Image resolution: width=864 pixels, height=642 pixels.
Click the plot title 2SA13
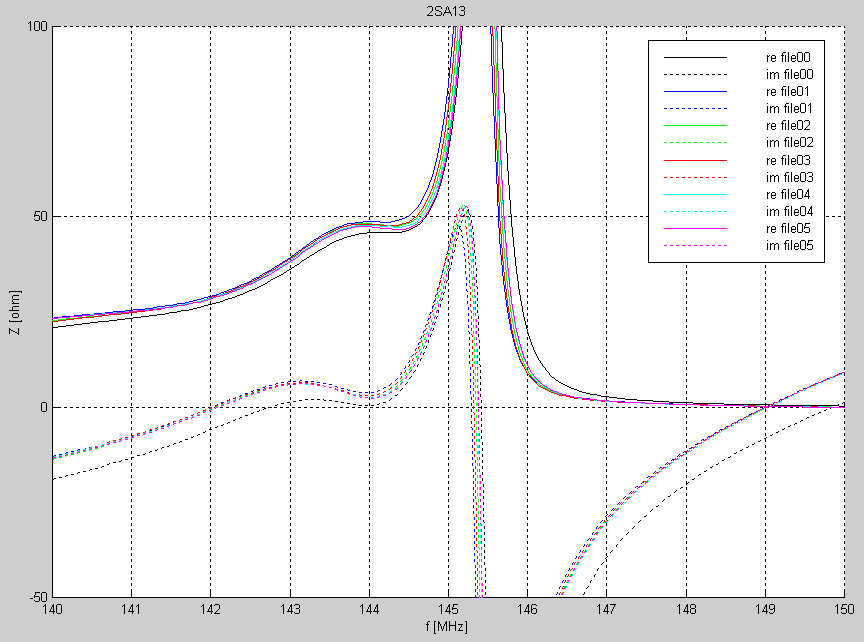(446, 12)
